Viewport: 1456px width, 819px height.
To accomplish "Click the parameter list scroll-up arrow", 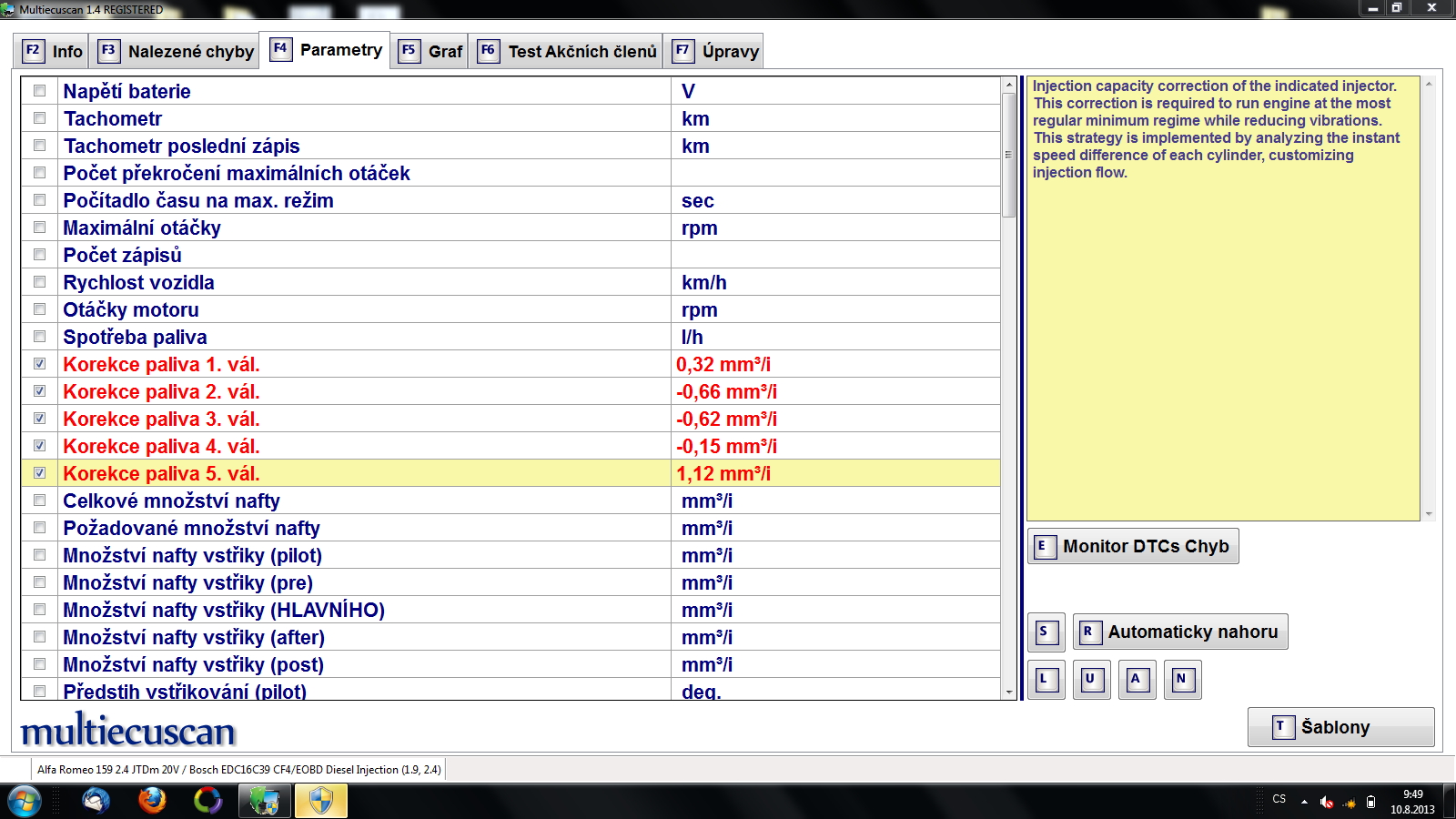I will [1008, 85].
